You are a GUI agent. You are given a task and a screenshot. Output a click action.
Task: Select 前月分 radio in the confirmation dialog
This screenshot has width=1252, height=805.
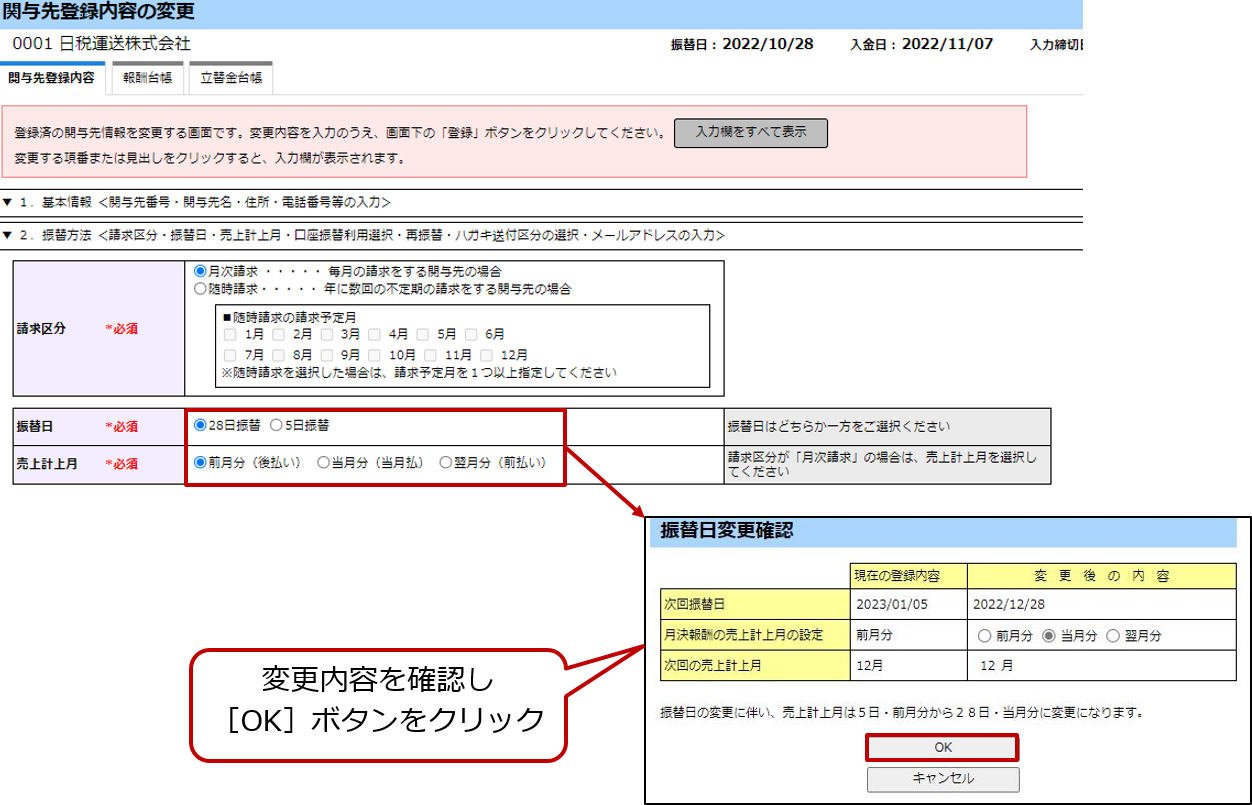(x=985, y=636)
